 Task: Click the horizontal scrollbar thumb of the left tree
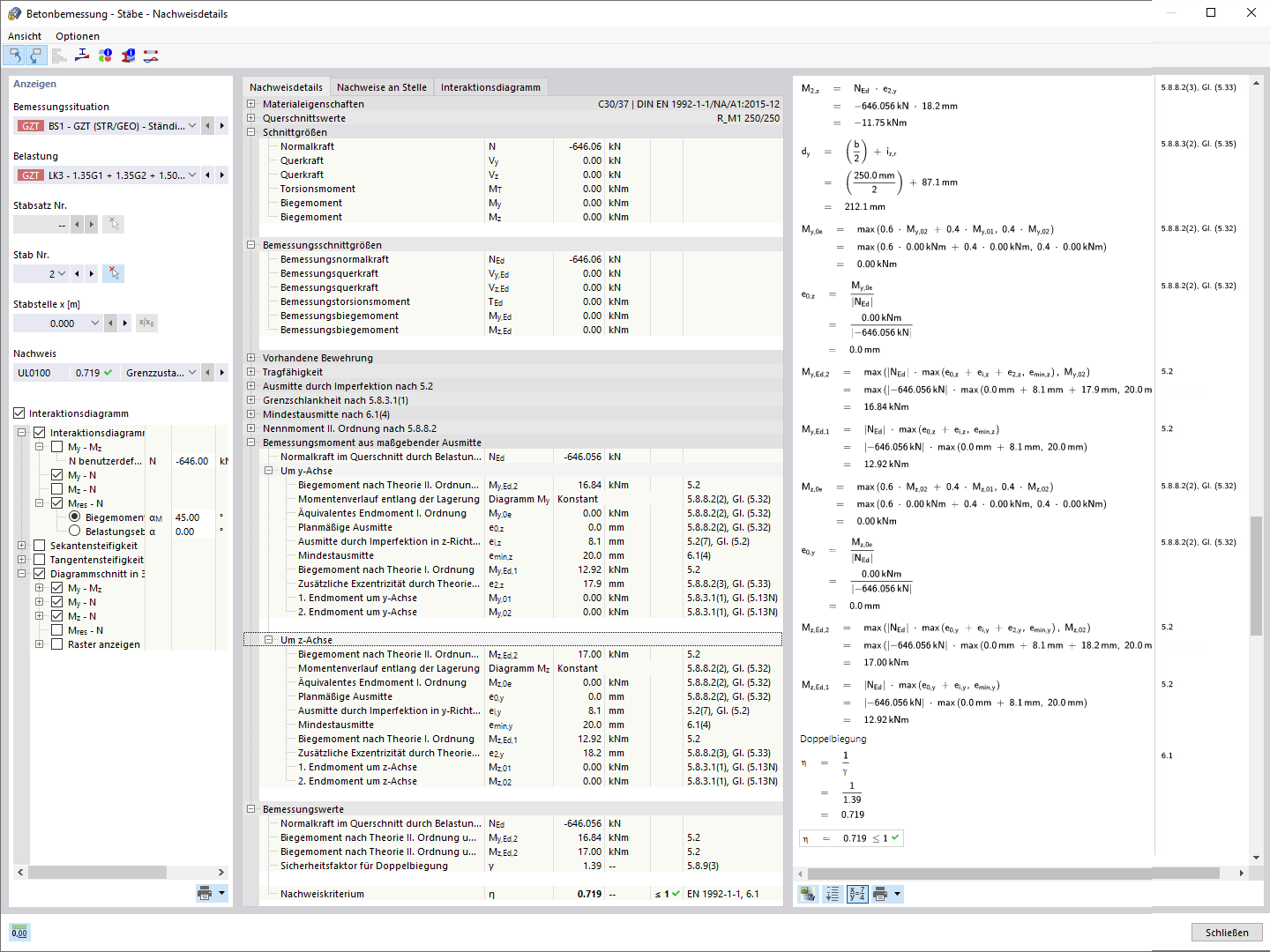pyautogui.click(x=97, y=872)
